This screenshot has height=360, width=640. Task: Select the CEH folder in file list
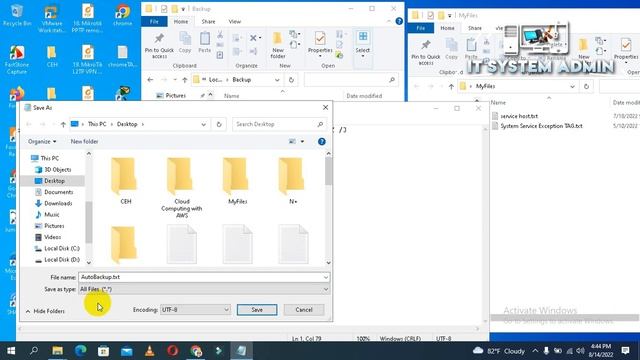(x=125, y=181)
